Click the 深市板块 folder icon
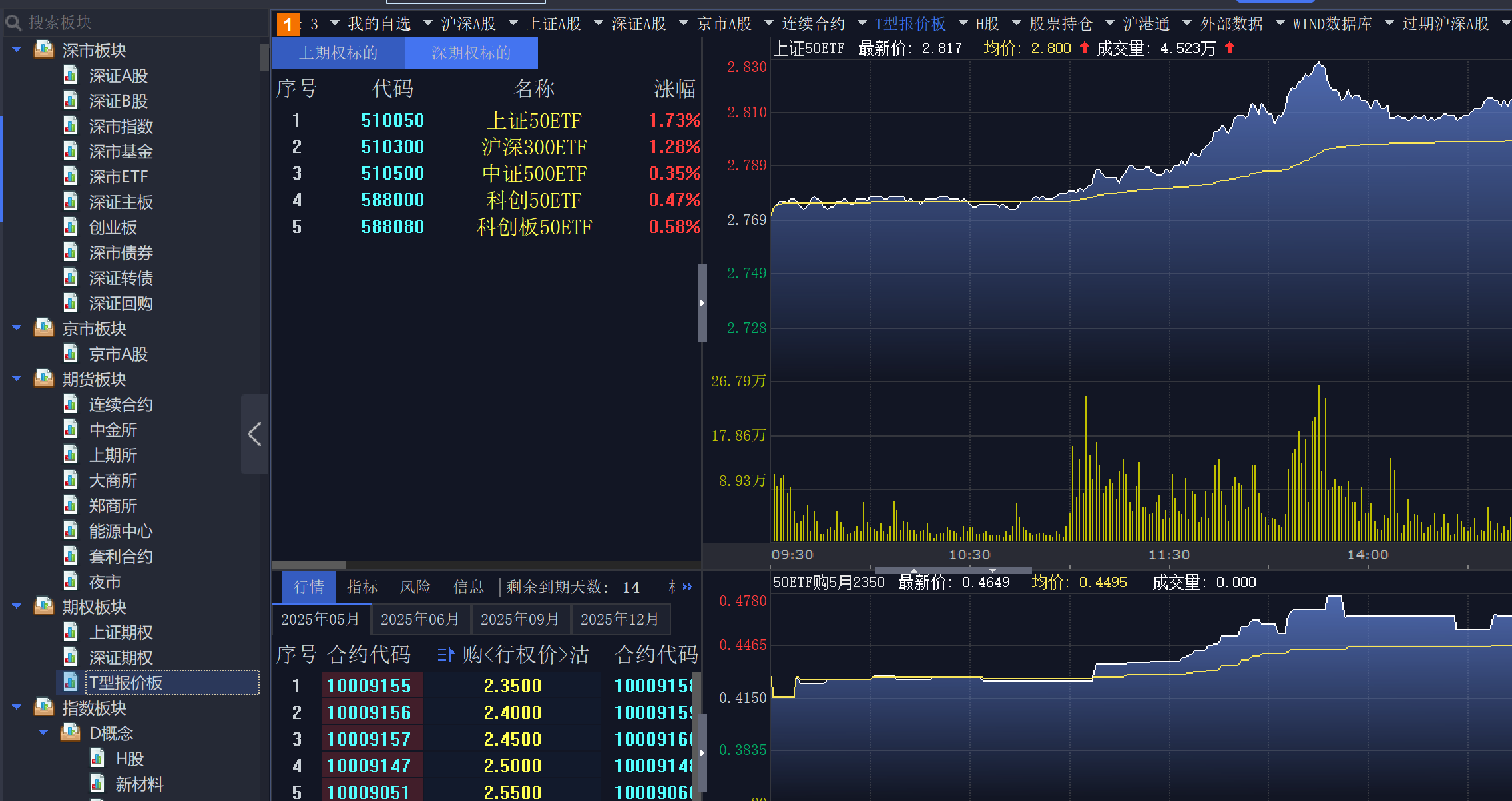The height and width of the screenshot is (801, 1512). click(x=44, y=50)
